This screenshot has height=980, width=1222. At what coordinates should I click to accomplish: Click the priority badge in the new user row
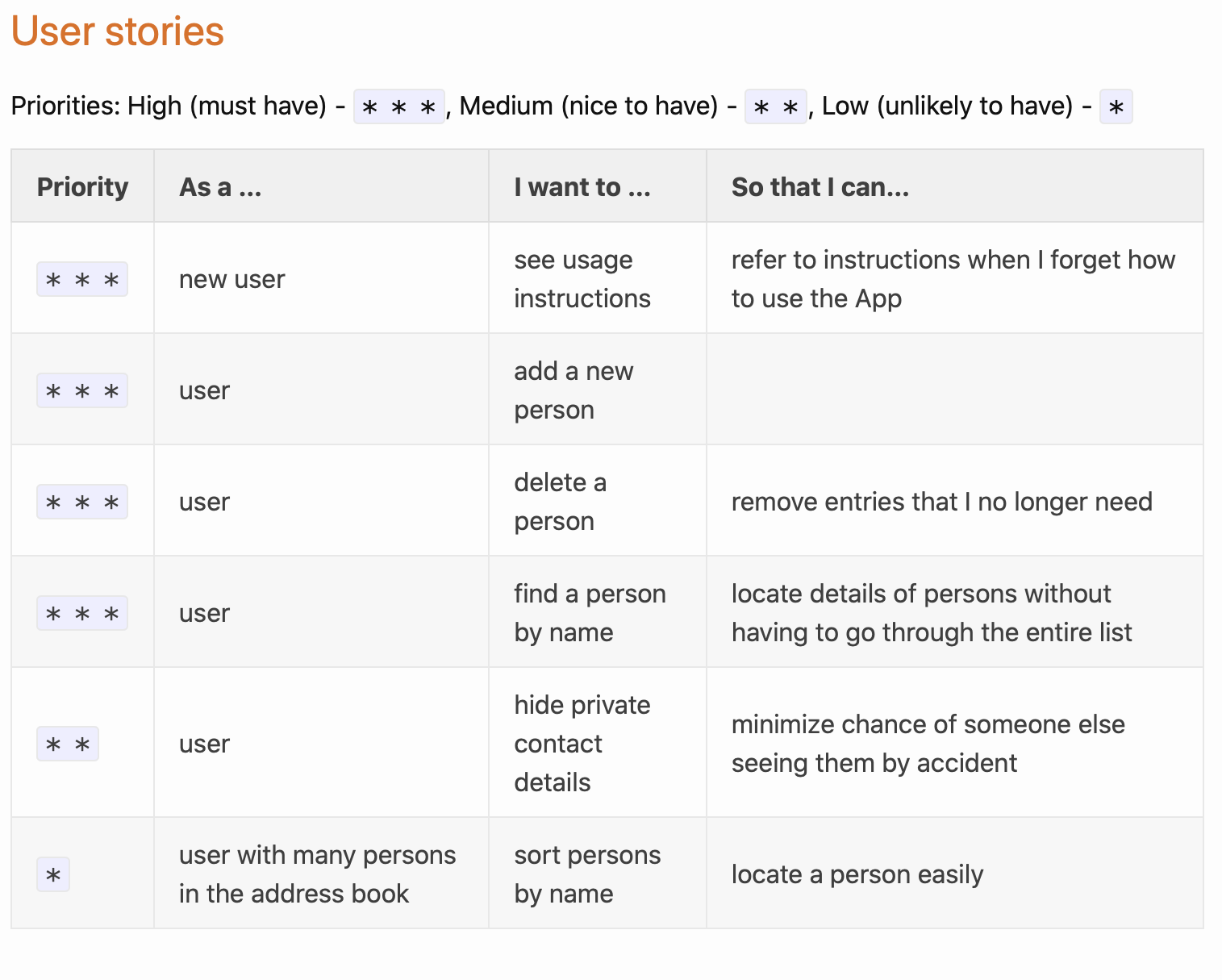tap(82, 279)
